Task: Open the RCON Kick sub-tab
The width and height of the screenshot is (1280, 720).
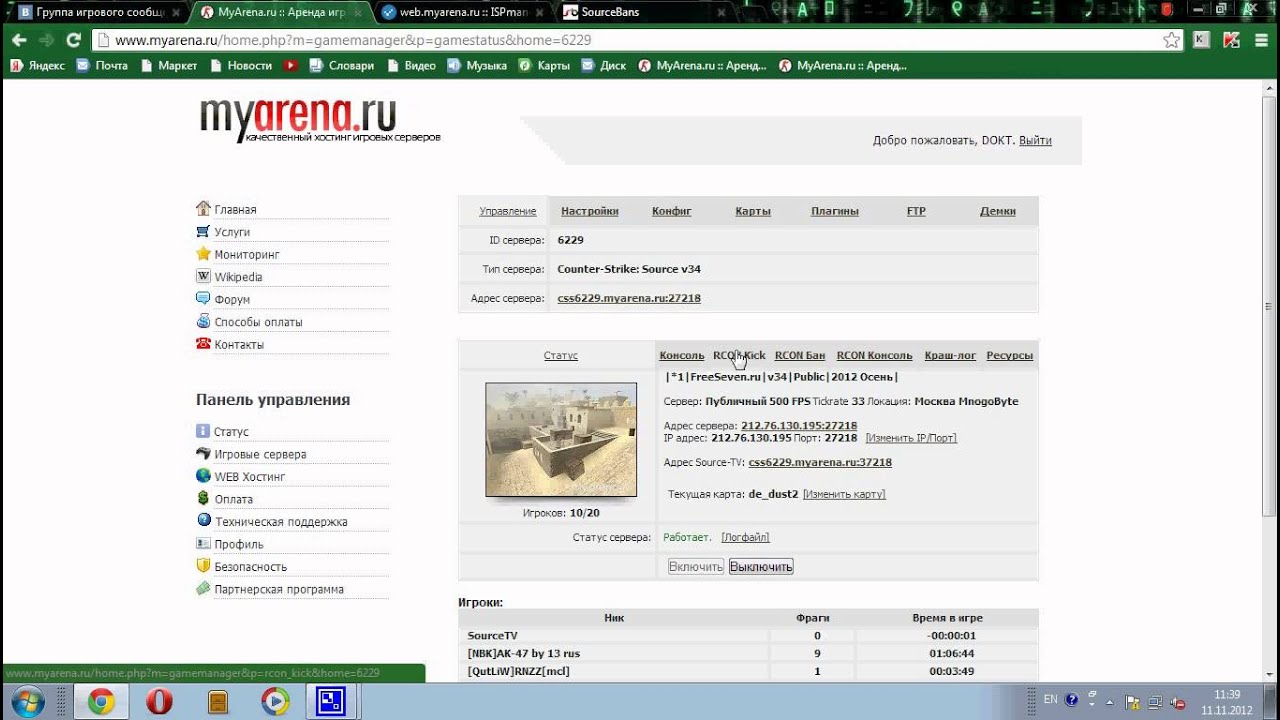Action: click(739, 355)
